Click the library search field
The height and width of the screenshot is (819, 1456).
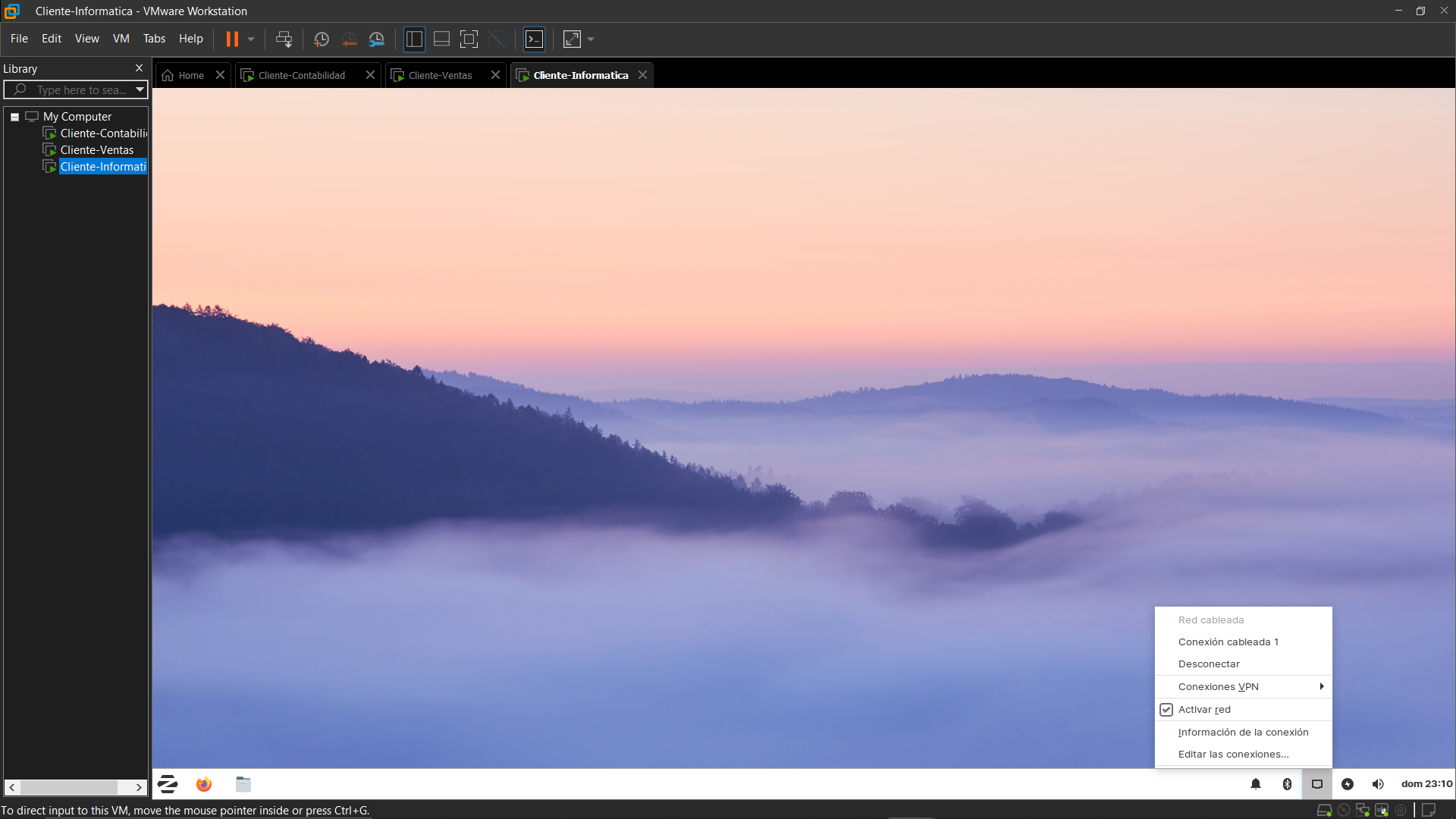point(80,90)
